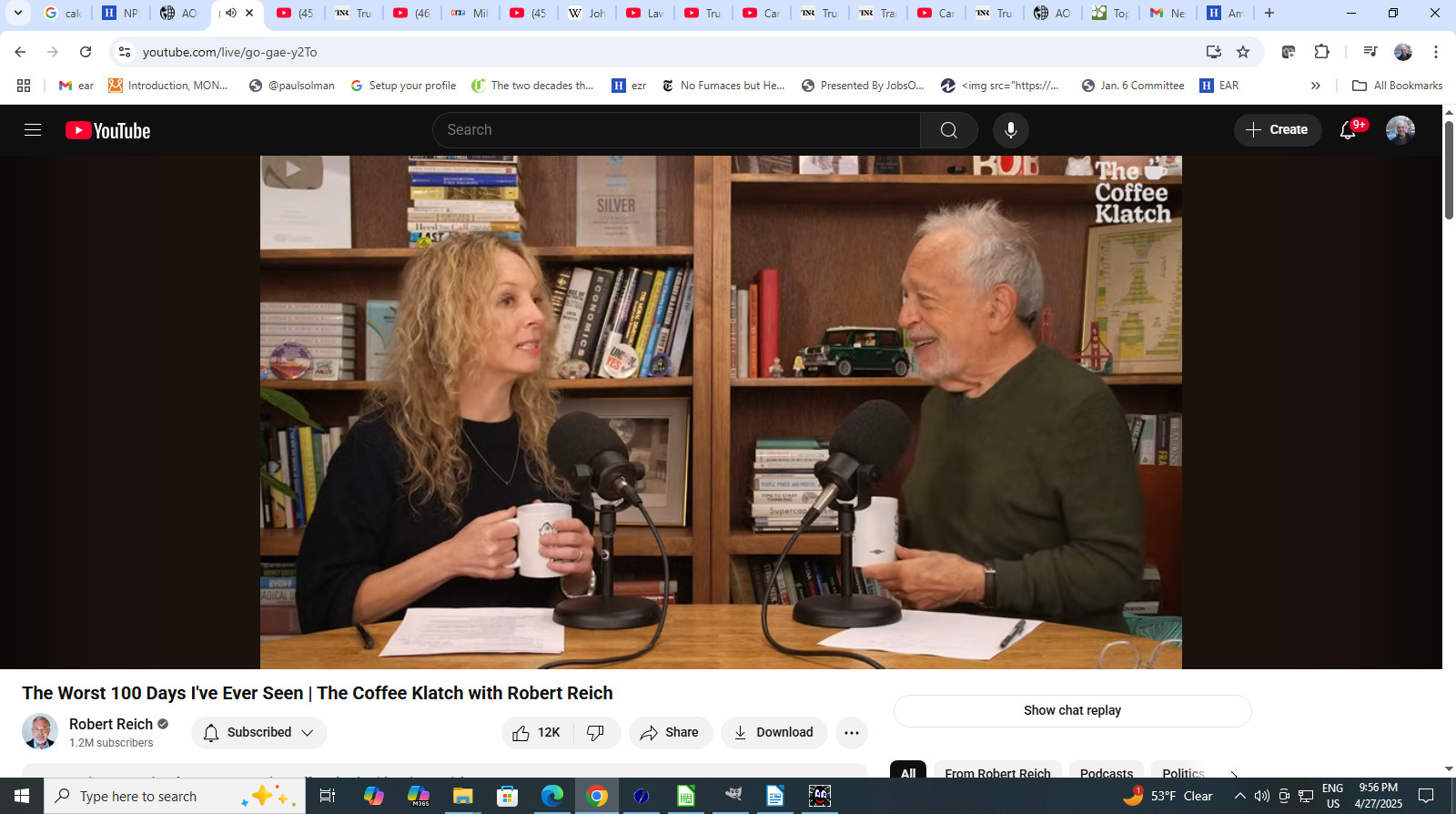1456x814 pixels.
Task: Bookmark this page with star icon
Action: click(1243, 52)
